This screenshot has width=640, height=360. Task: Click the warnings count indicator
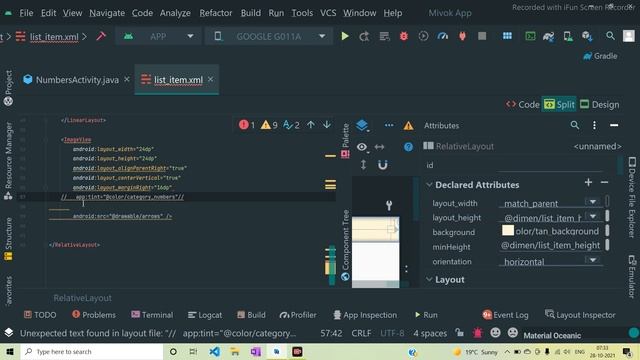coord(269,124)
